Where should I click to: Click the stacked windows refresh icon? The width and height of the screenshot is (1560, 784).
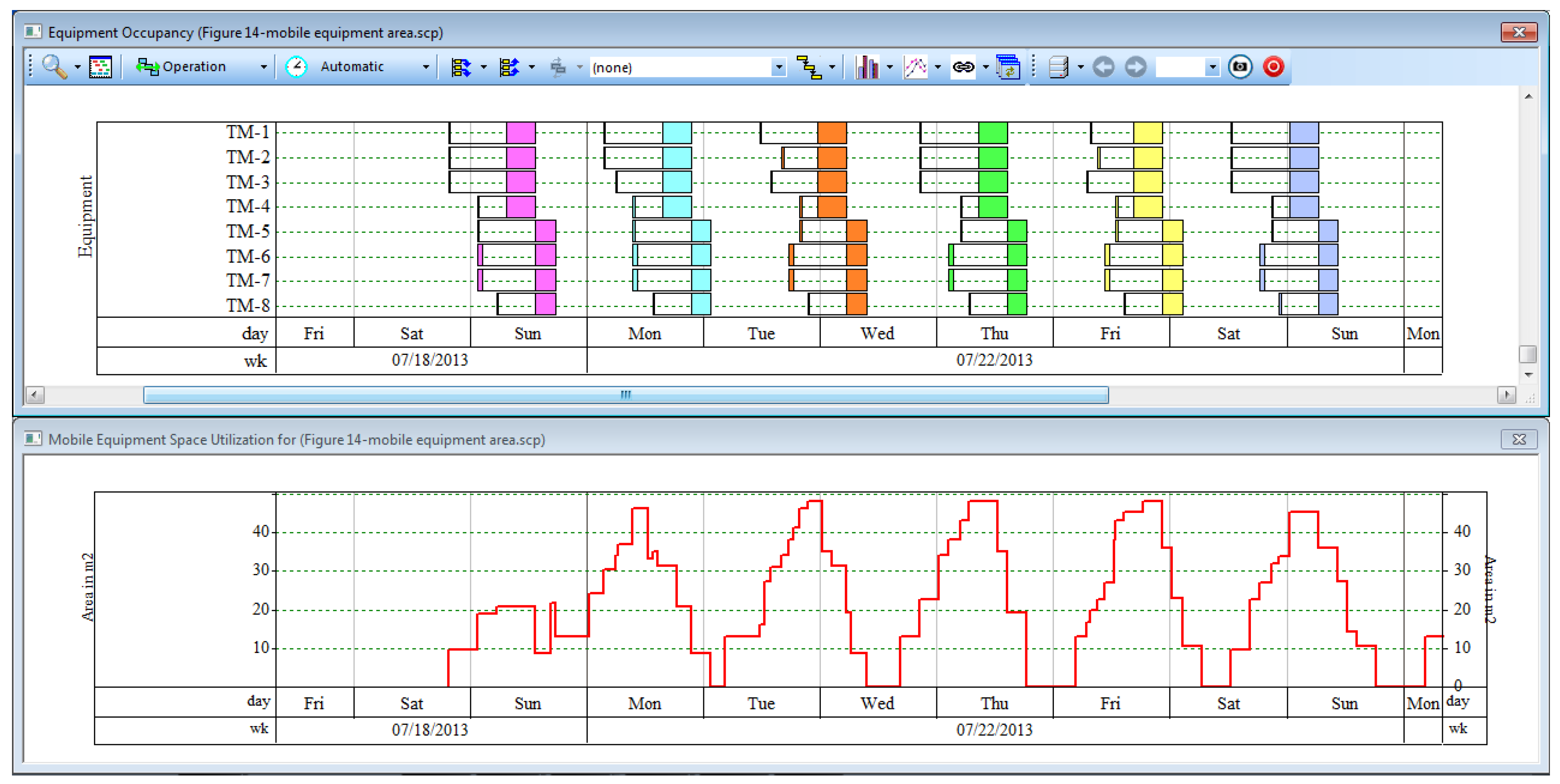click(x=1008, y=66)
